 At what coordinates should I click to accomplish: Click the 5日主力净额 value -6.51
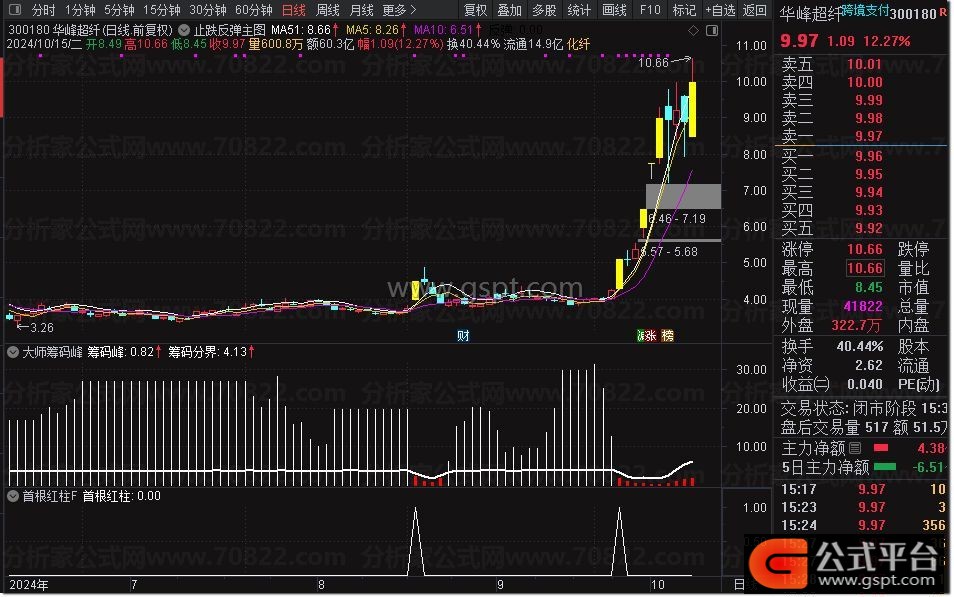coord(928,467)
